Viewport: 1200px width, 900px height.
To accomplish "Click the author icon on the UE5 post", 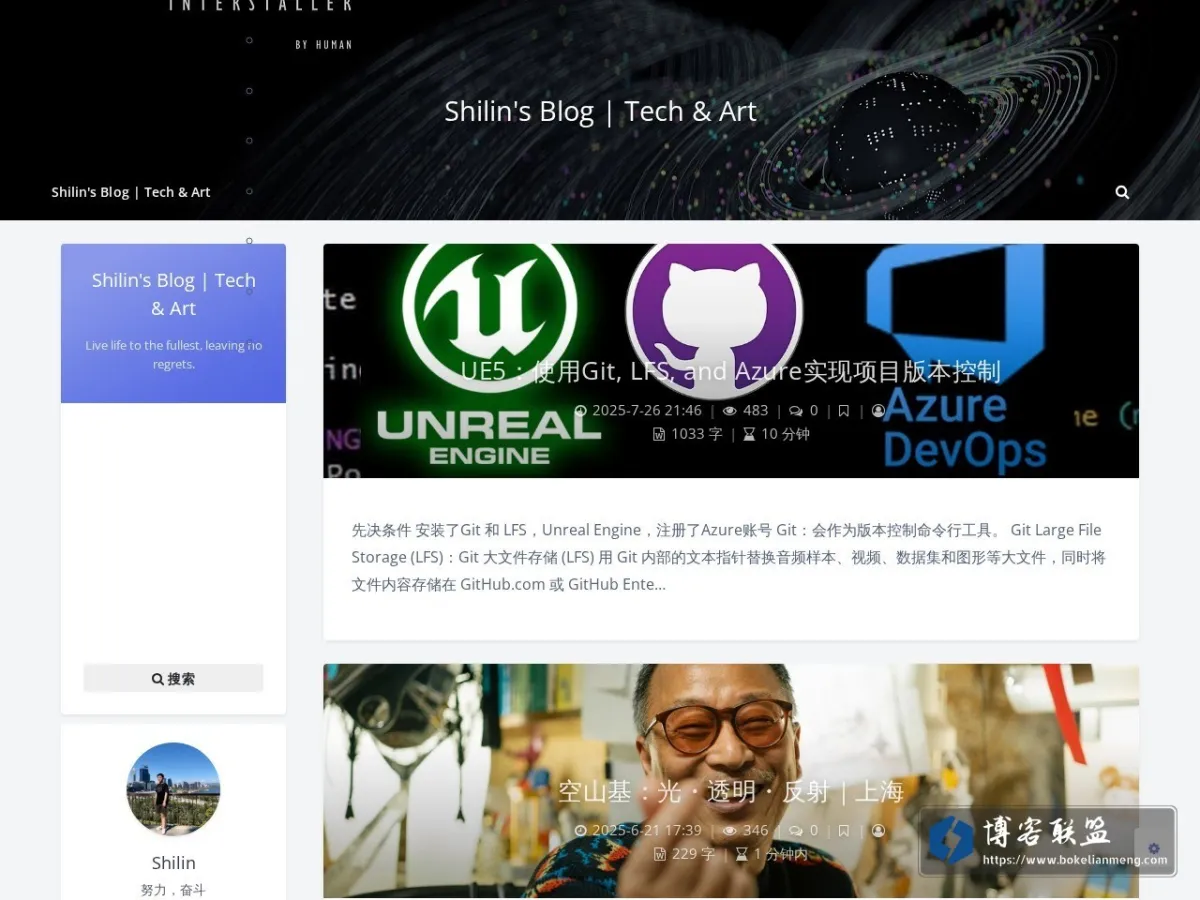I will coord(879,410).
